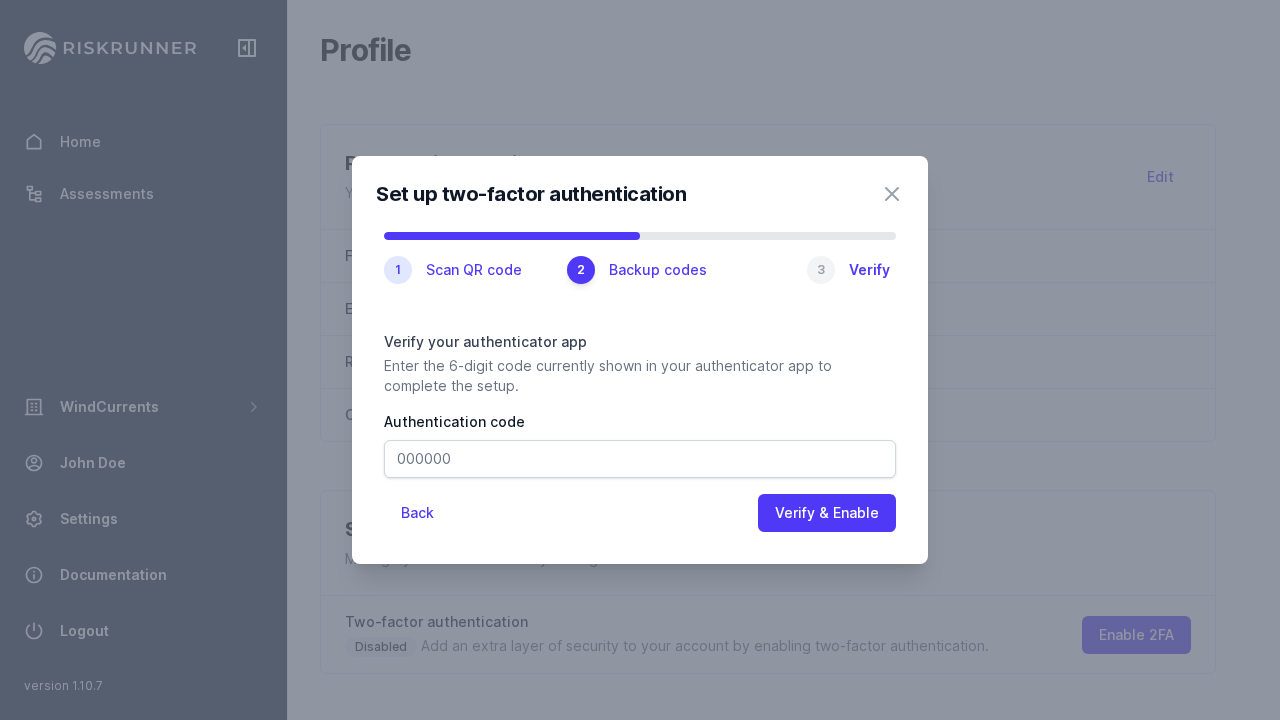1280x720 pixels.
Task: Collapse the sidebar panel icon
Action: click(247, 48)
